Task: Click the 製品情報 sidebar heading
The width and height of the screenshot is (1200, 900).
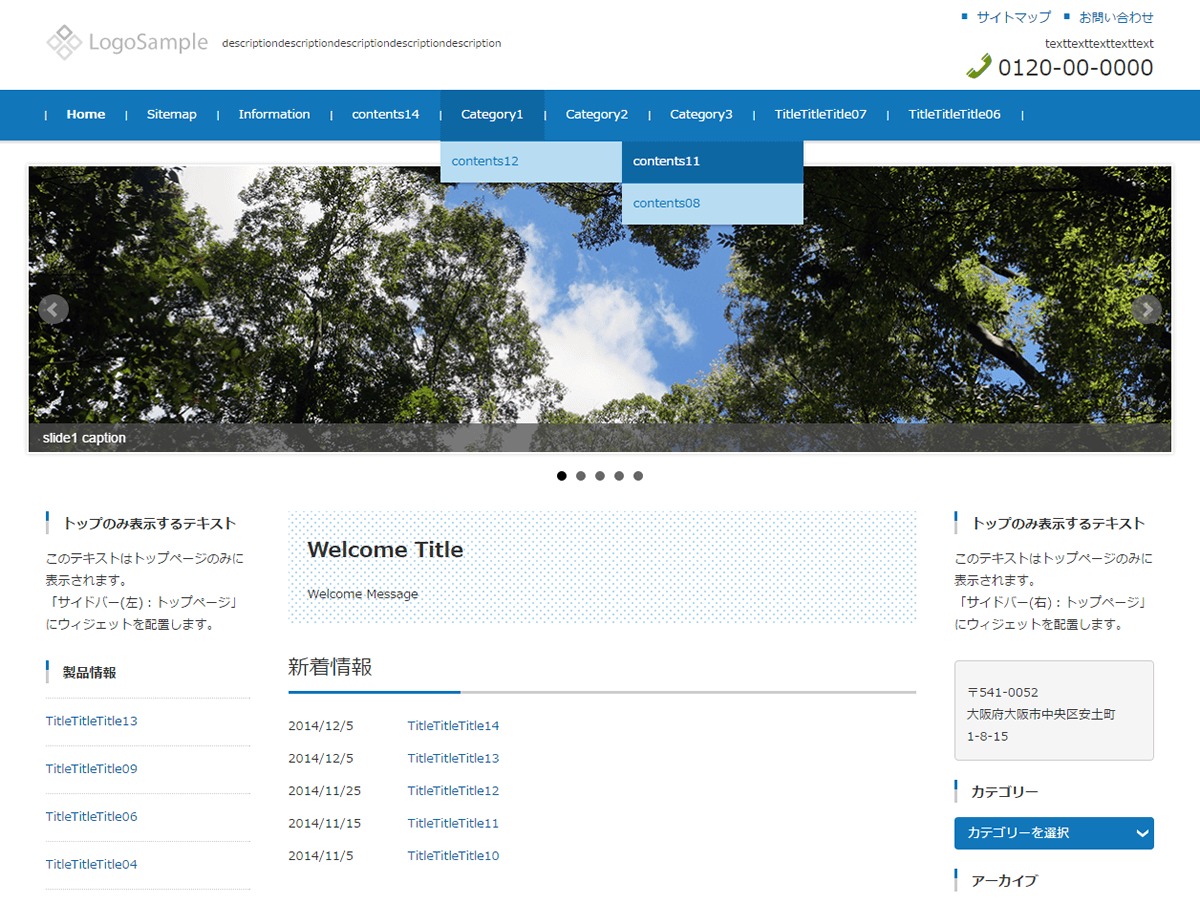Action: click(89, 672)
